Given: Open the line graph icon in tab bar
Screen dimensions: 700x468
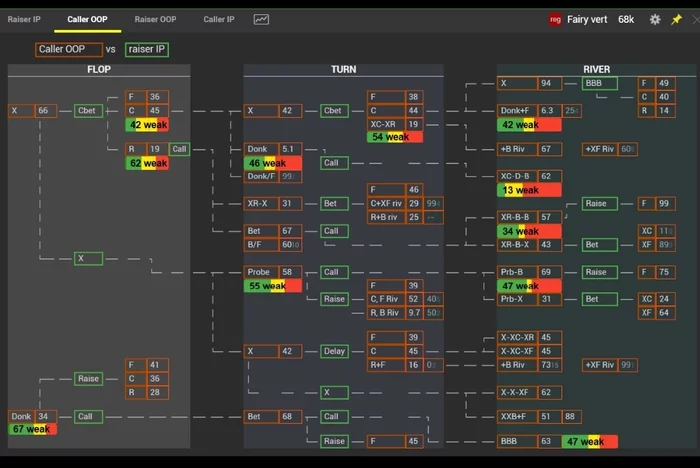Looking at the screenshot, I should (261, 19).
